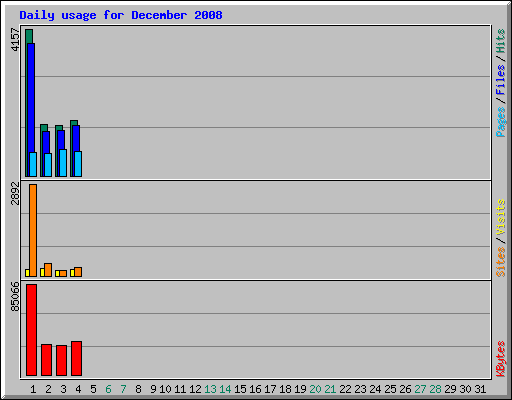
Task: Select the red KBytes bar for day 1
Action: click(31, 330)
